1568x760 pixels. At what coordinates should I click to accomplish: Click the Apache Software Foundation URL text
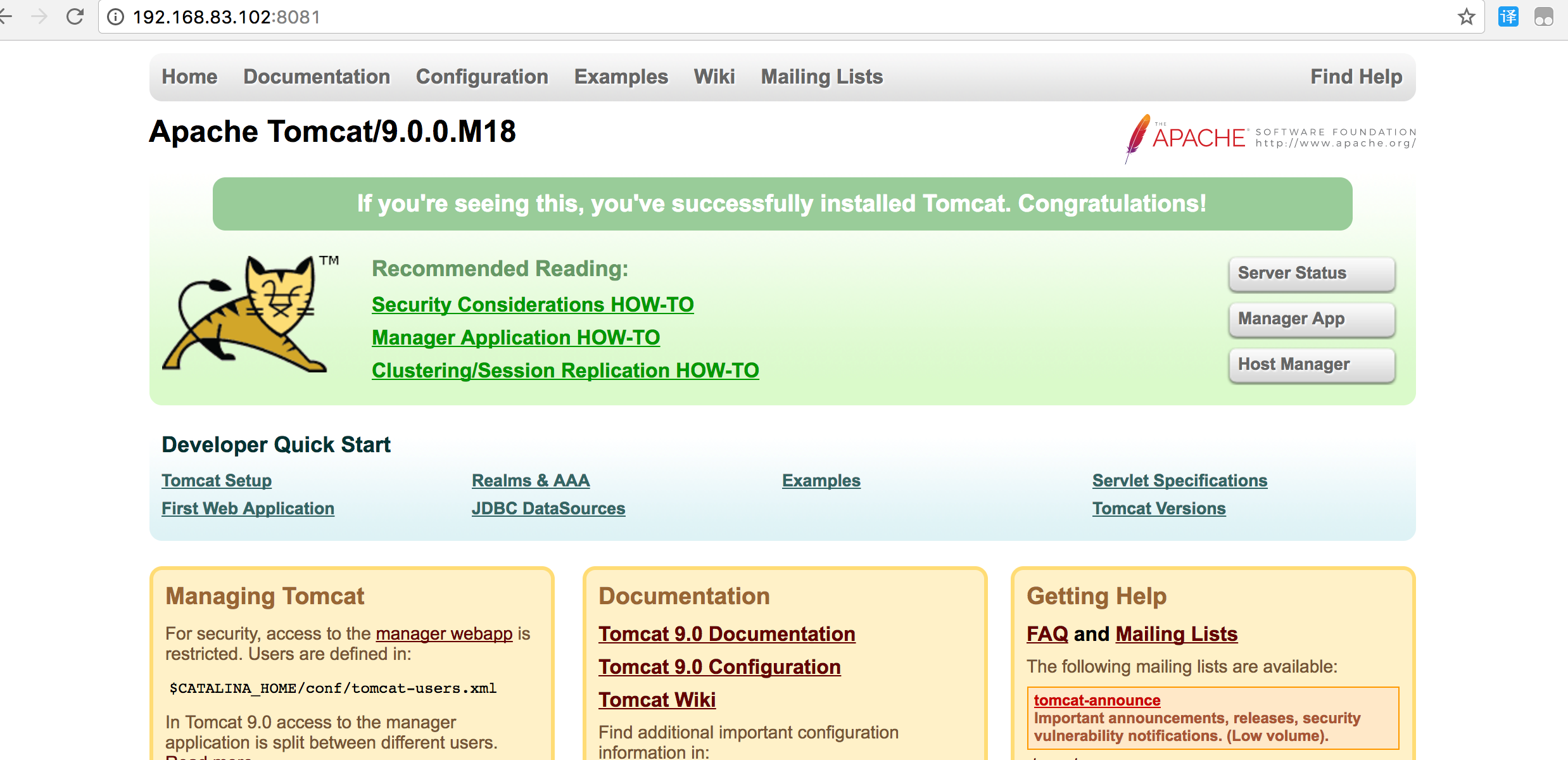(1336, 144)
